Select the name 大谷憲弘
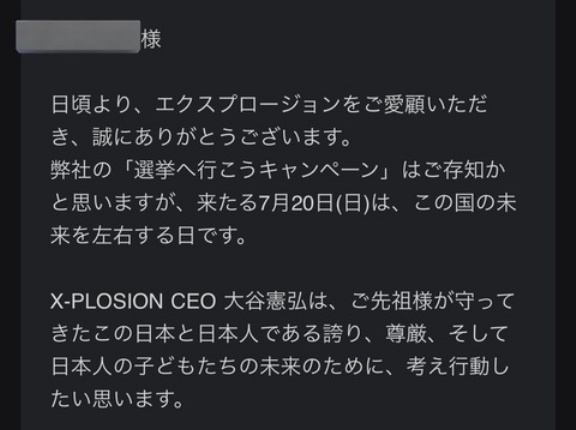The width and height of the screenshot is (576, 430). (265, 301)
